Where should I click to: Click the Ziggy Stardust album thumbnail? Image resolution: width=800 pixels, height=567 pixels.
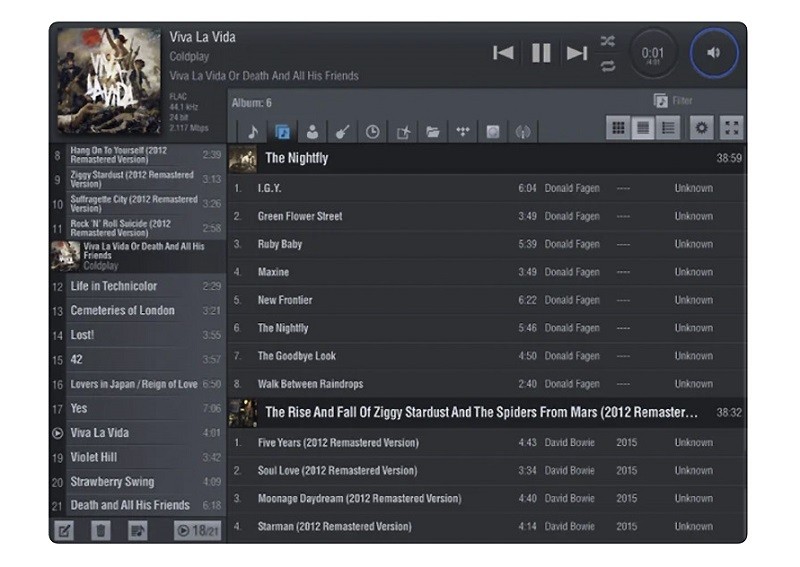tap(242, 413)
